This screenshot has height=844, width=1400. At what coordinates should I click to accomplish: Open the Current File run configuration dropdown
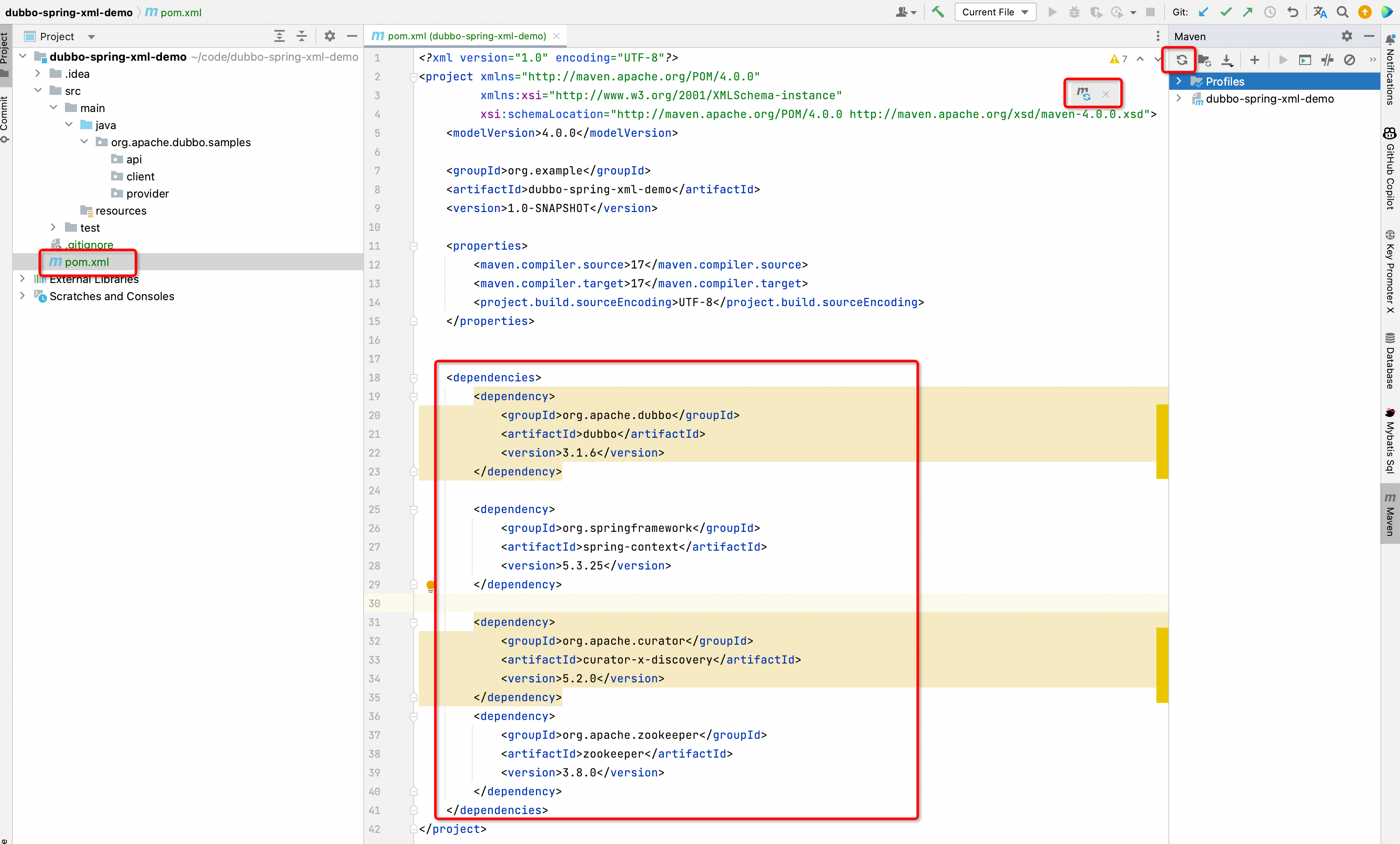point(995,12)
